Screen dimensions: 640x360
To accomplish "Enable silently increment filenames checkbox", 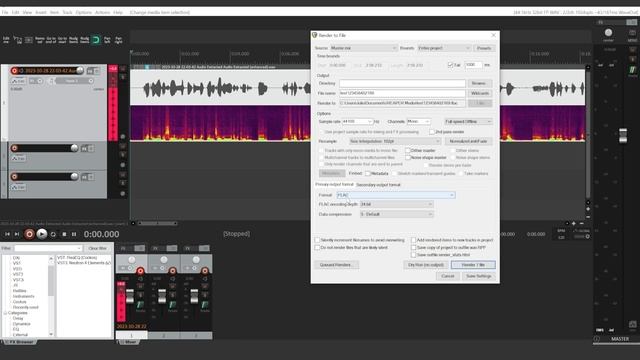I will 317,240.
